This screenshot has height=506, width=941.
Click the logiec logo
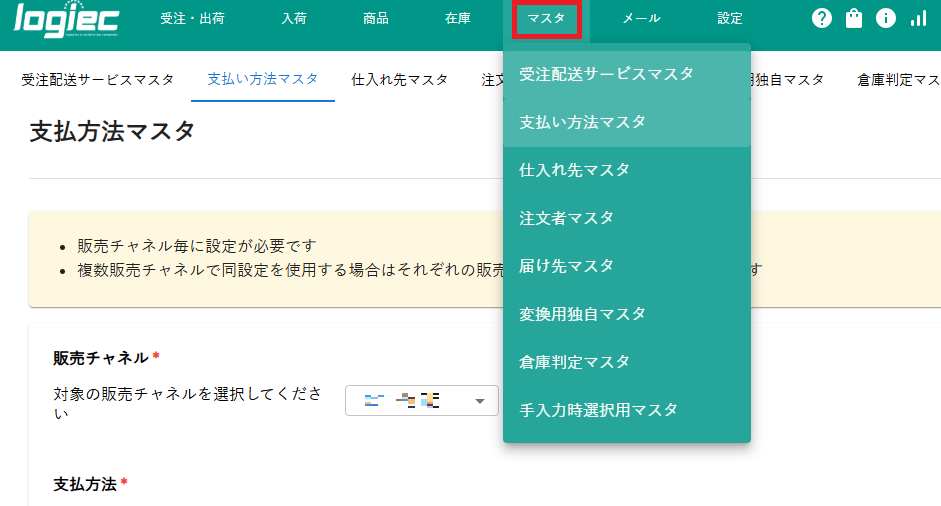[x=66, y=19]
